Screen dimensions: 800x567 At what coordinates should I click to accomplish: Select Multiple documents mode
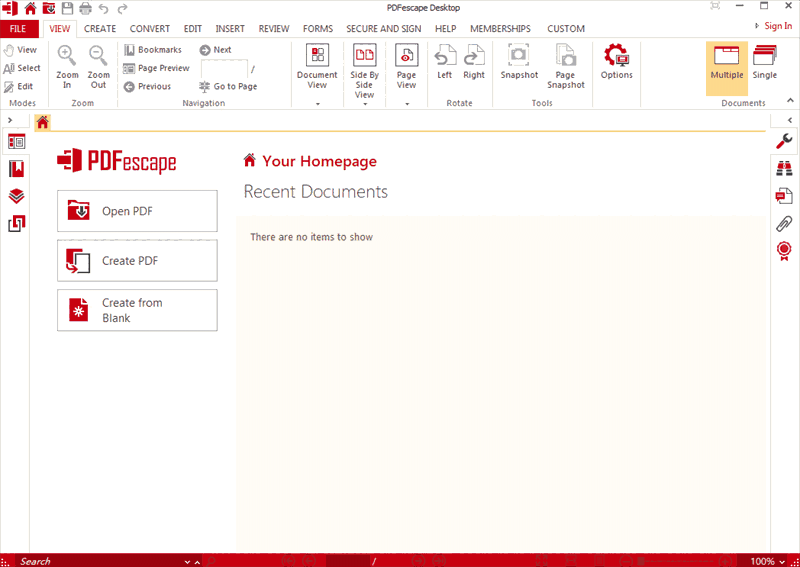click(x=727, y=62)
